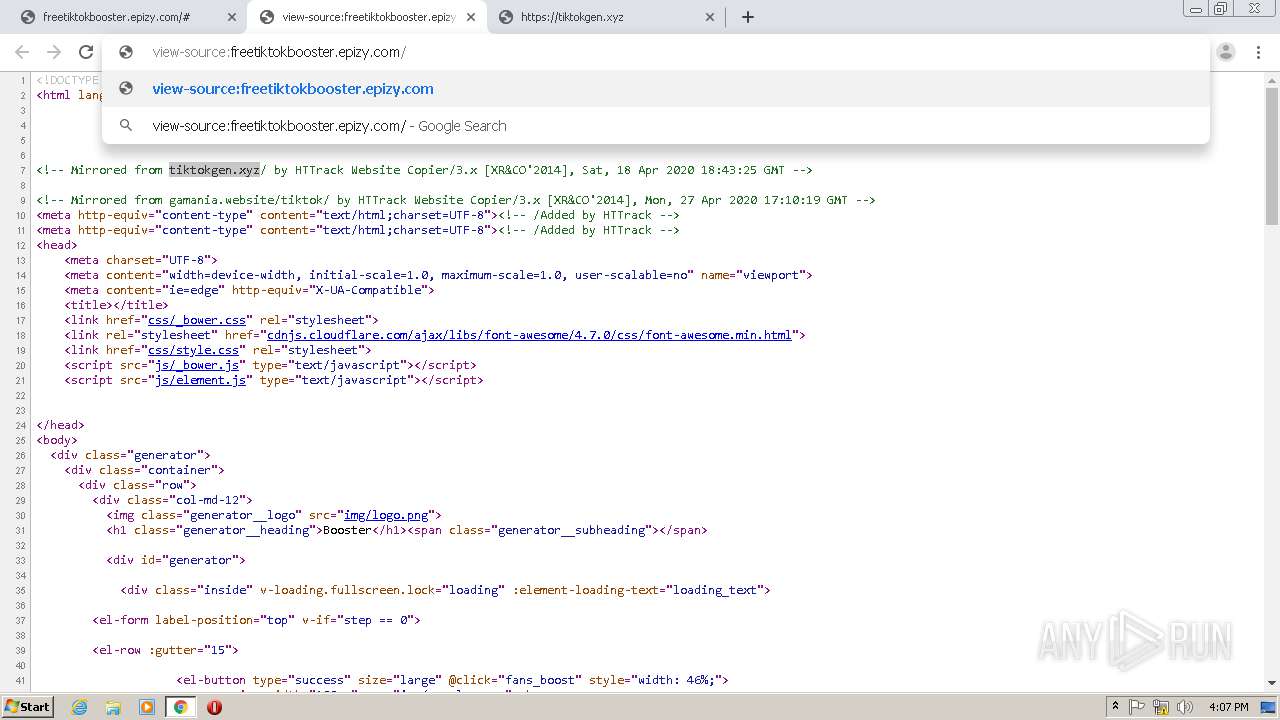
Task: Open the Windows Start menu
Action: point(28,706)
